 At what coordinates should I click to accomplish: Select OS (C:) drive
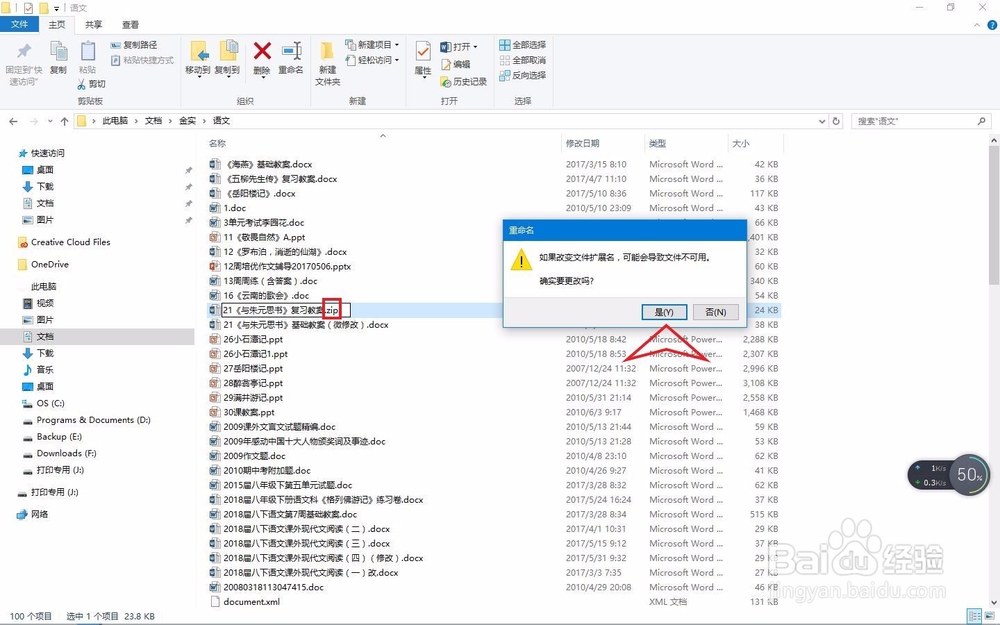tap(43, 403)
